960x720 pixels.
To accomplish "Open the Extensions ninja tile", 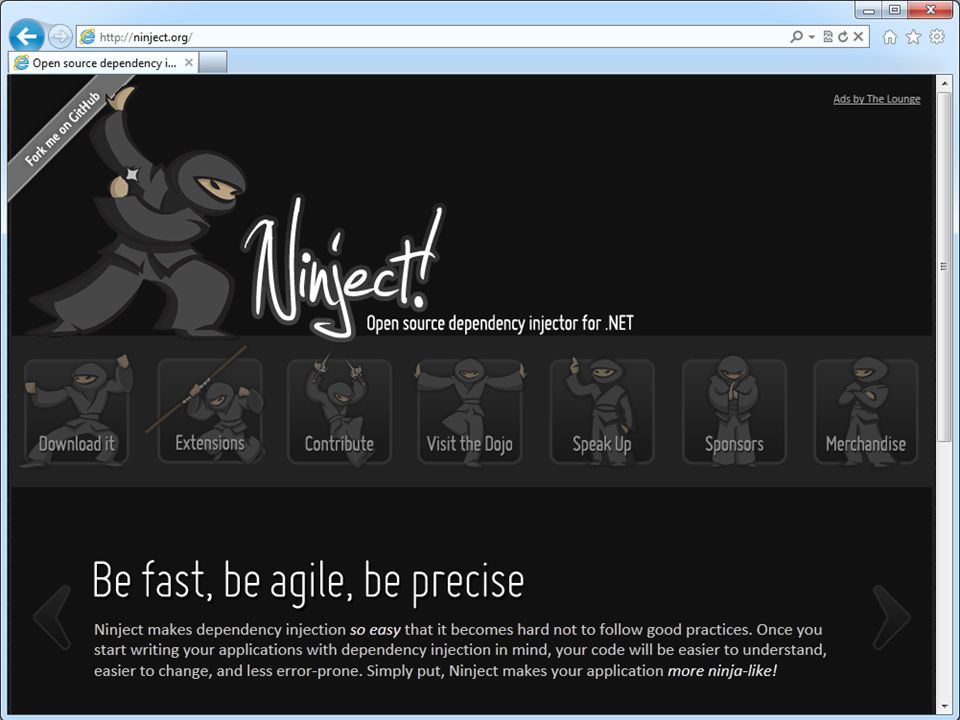I will [x=210, y=411].
